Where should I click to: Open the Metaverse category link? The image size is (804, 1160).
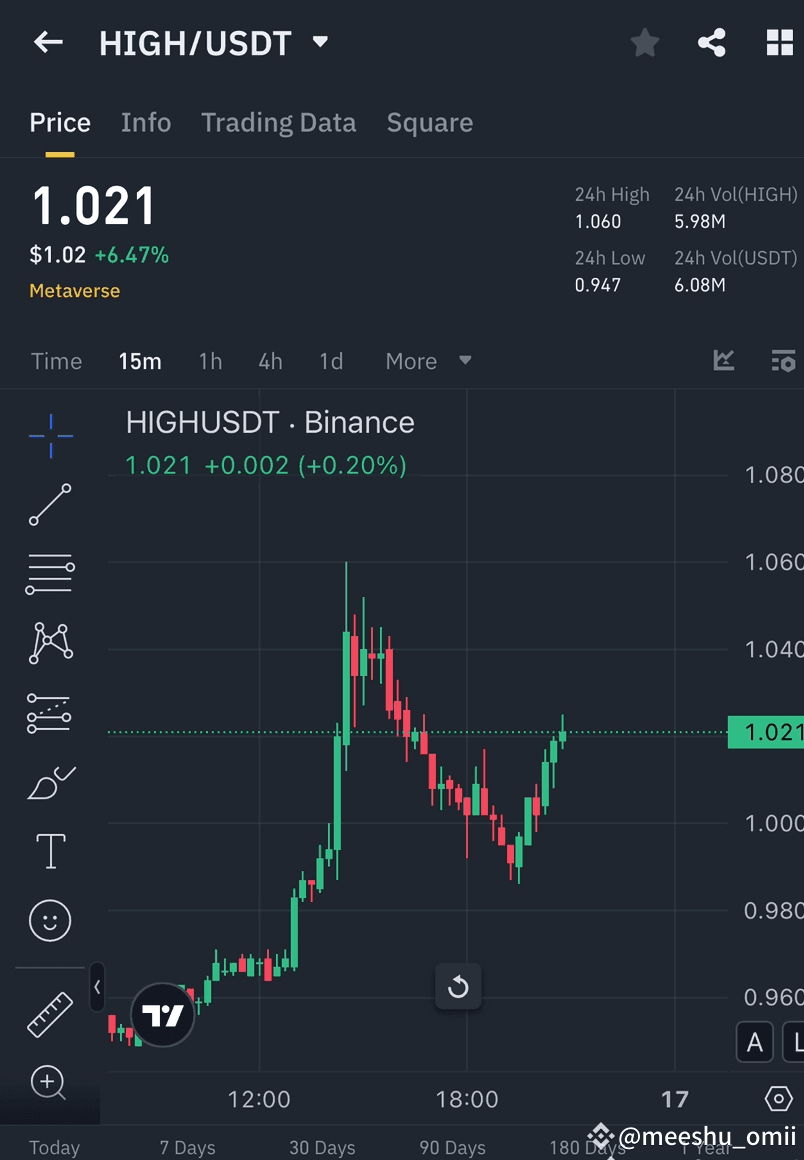(74, 290)
